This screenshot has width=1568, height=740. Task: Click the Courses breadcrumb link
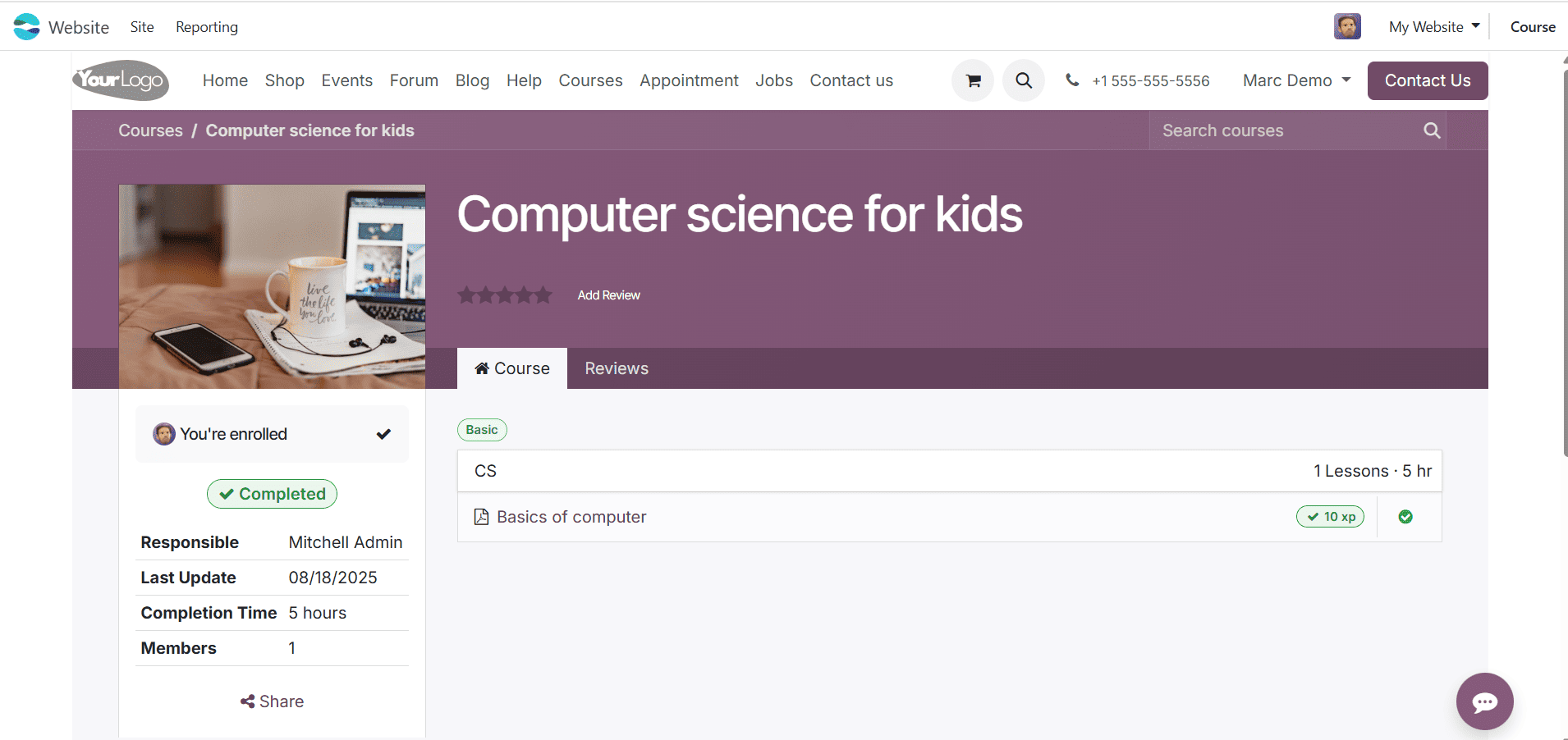tap(151, 130)
